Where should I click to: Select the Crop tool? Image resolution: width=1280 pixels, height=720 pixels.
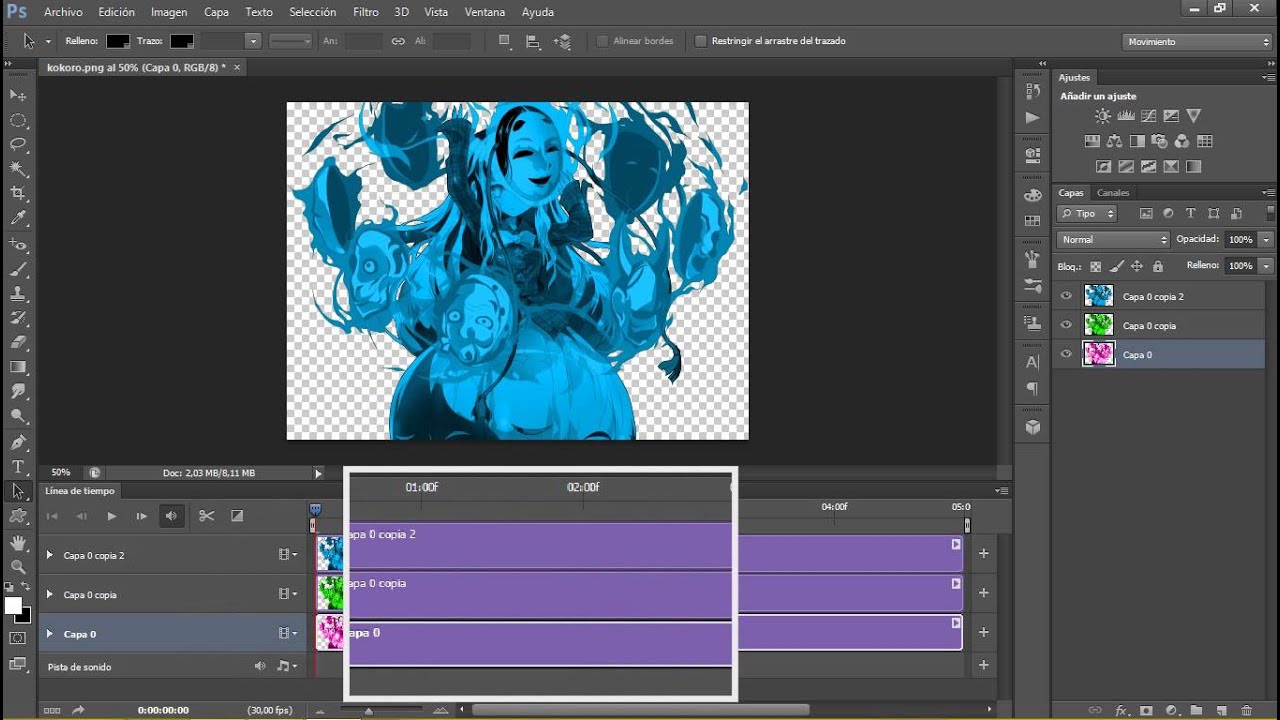[18, 193]
